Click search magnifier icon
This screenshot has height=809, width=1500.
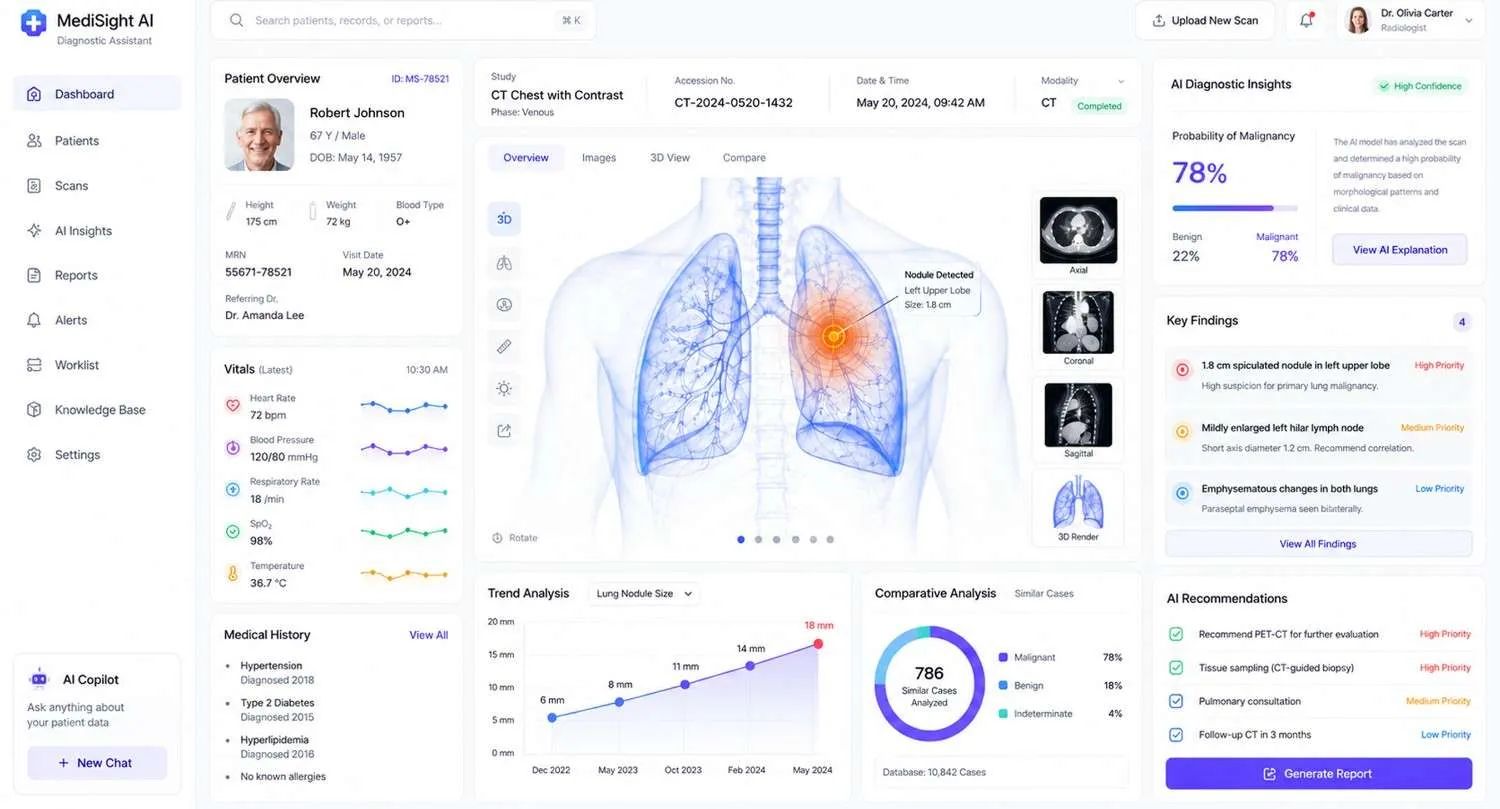[x=237, y=20]
